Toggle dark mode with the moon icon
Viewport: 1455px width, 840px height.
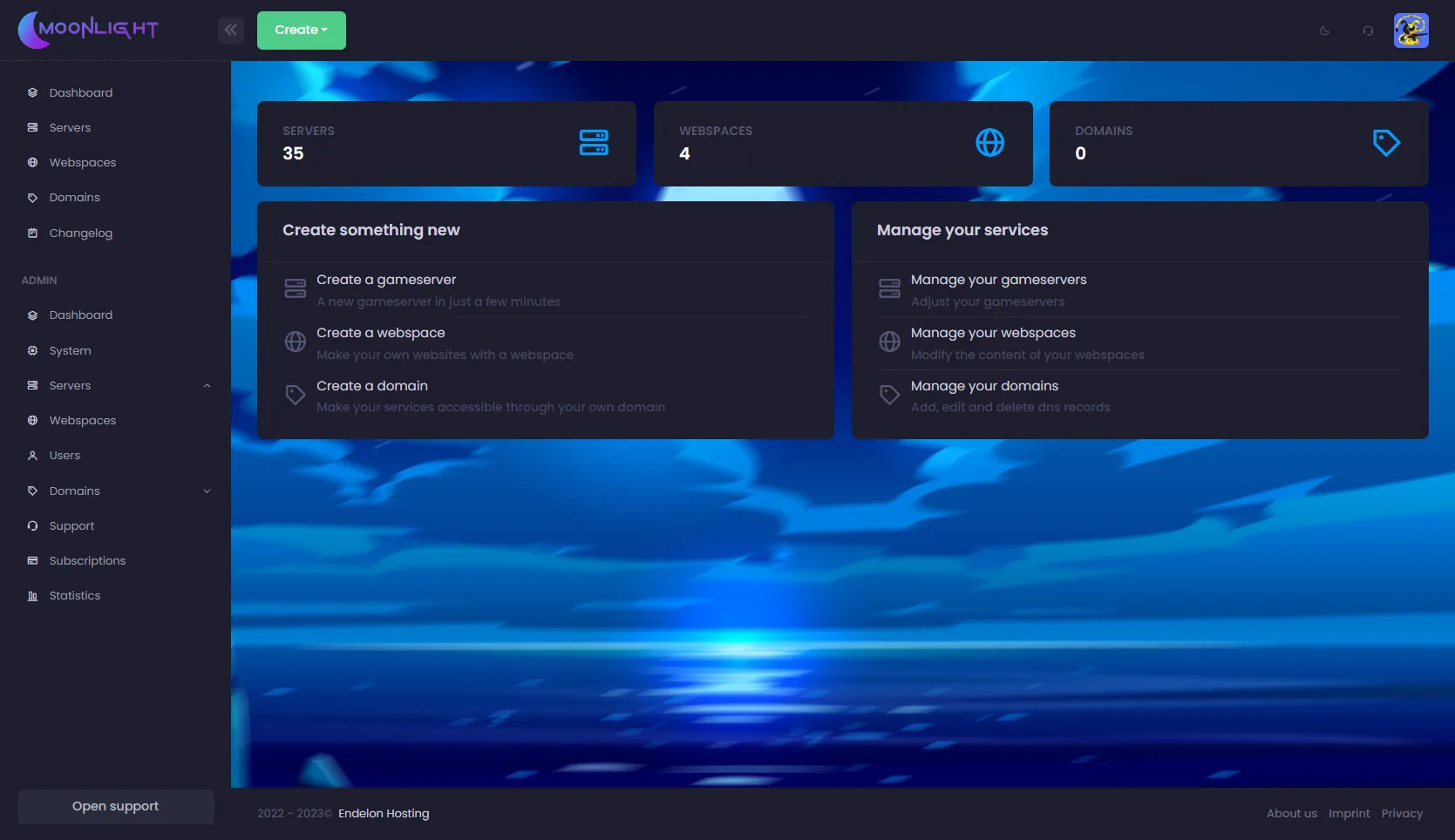click(x=1324, y=30)
